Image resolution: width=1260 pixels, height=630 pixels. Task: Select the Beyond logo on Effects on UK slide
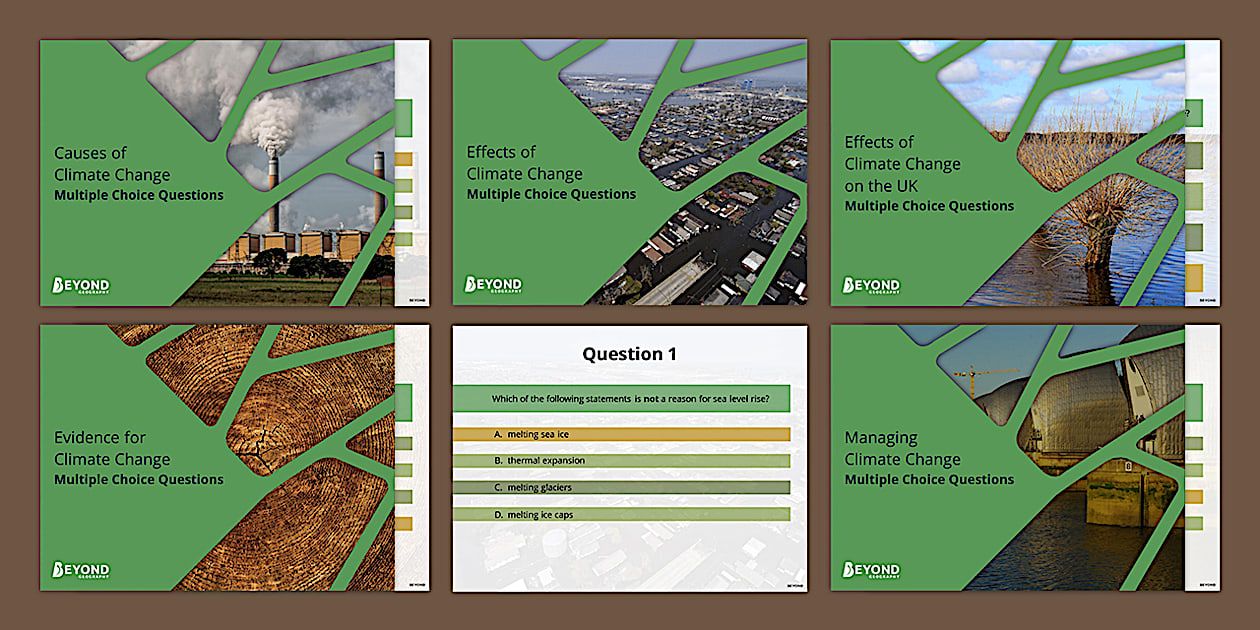[x=868, y=284]
